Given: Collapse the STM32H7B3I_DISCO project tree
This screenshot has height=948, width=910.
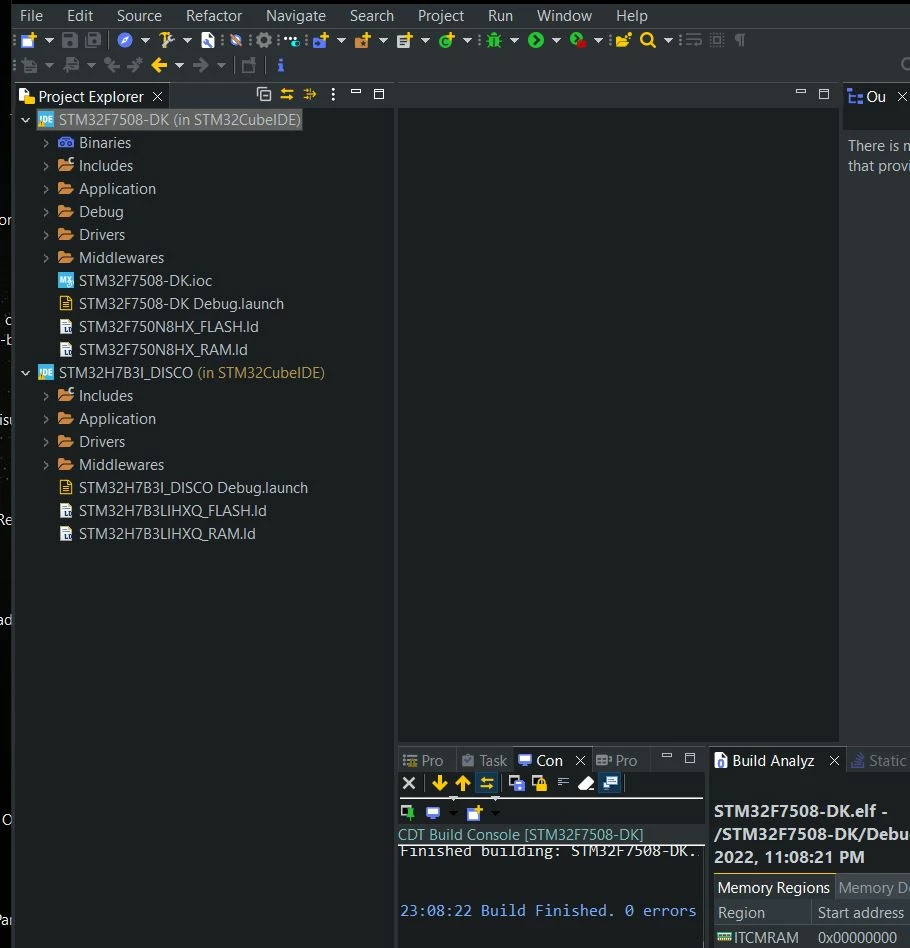Looking at the screenshot, I should (x=26, y=373).
